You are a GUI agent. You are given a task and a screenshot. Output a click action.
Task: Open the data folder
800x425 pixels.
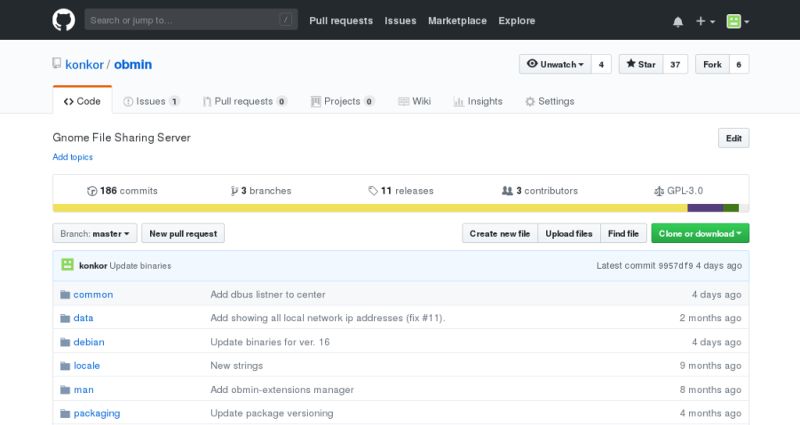coord(83,318)
